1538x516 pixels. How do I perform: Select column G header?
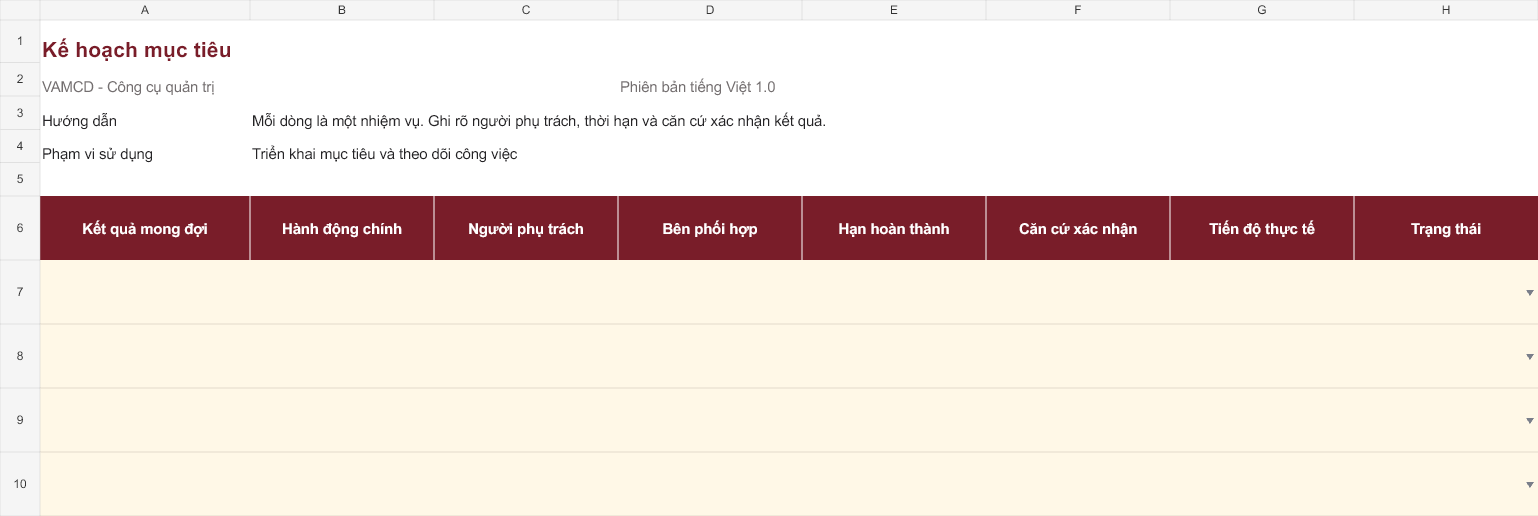coord(1262,10)
